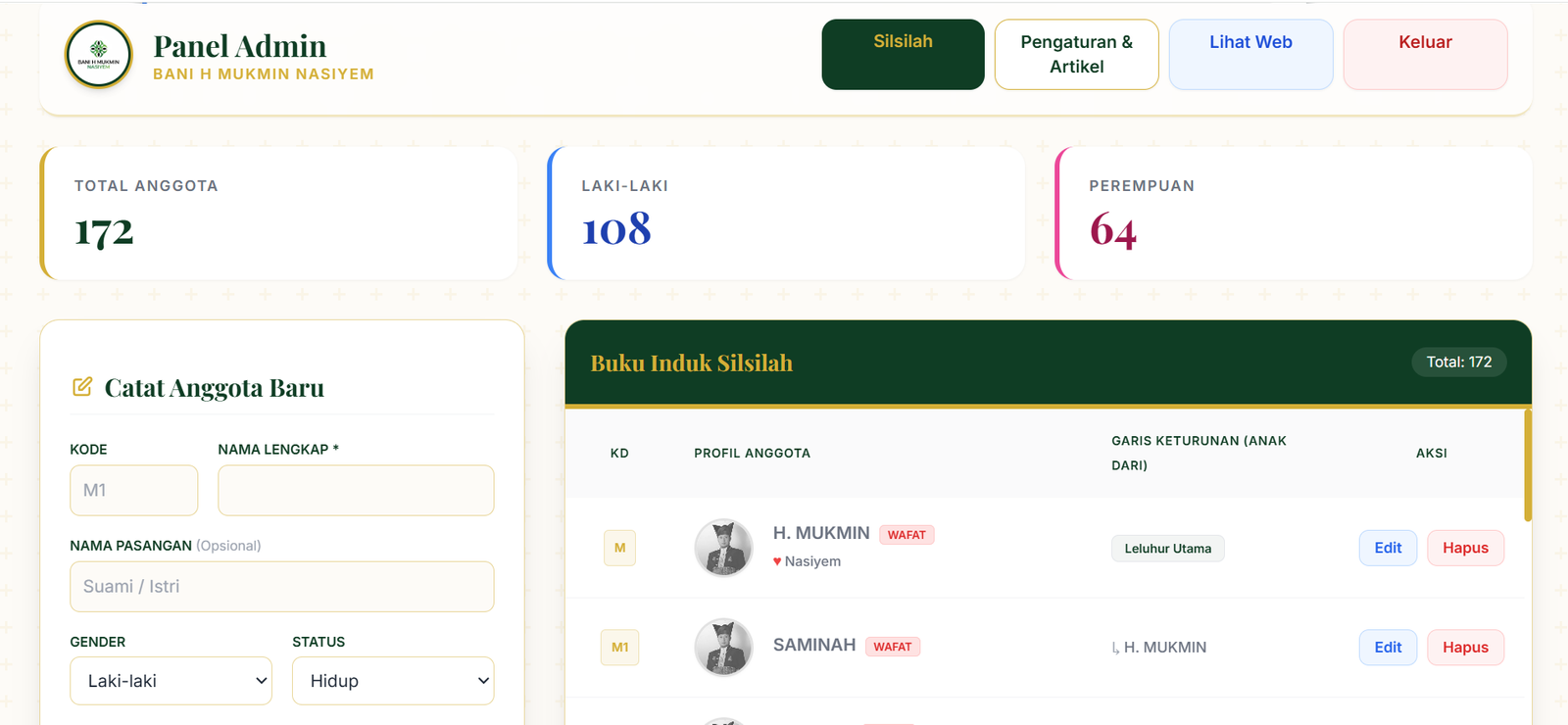Viewport: 1568px width, 725px height.
Task: Edit the H. MUKMIN entry
Action: [x=1388, y=548]
